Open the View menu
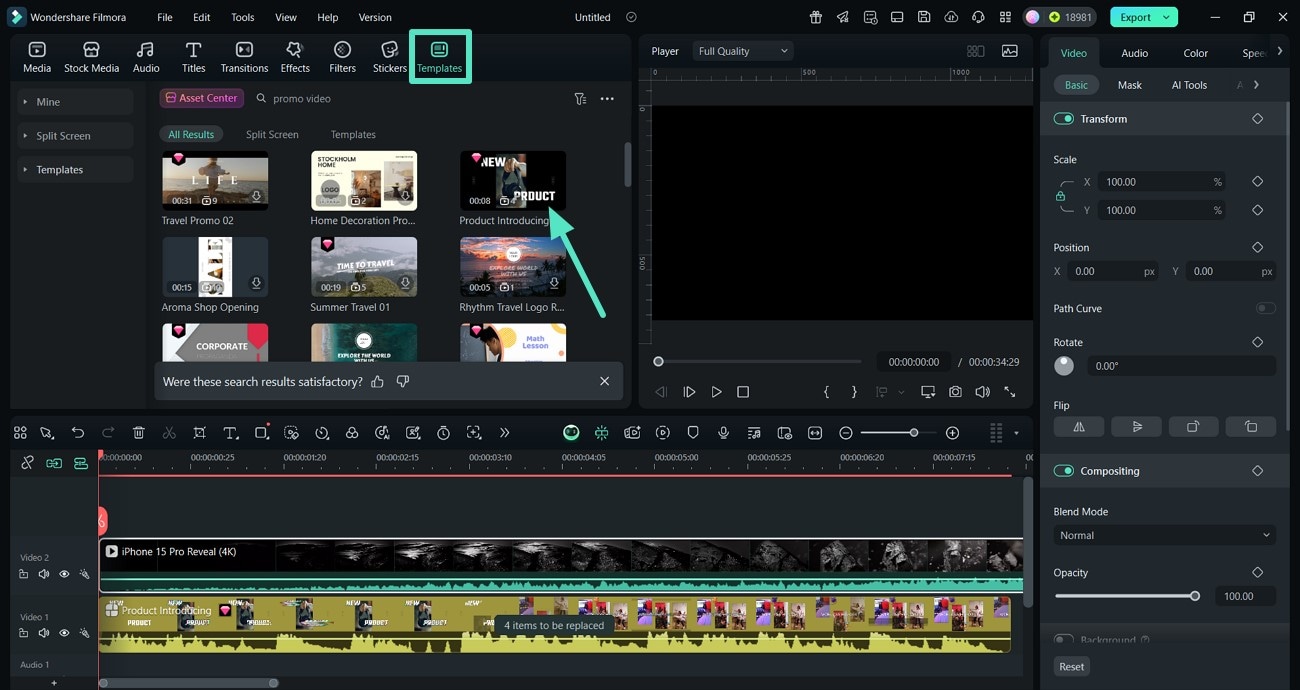The image size is (1300, 690). 286,17
